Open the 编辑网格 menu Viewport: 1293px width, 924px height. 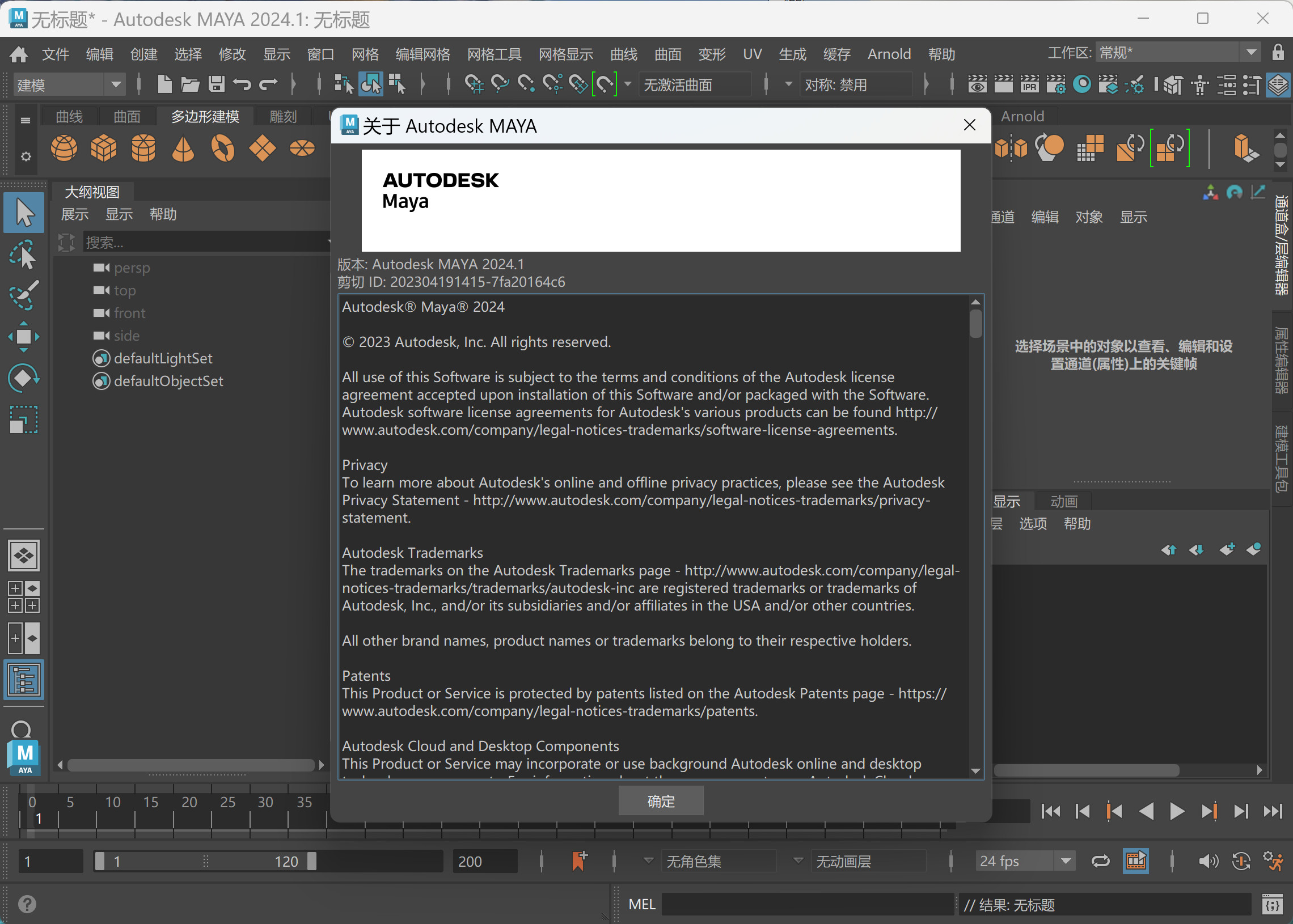pos(423,54)
